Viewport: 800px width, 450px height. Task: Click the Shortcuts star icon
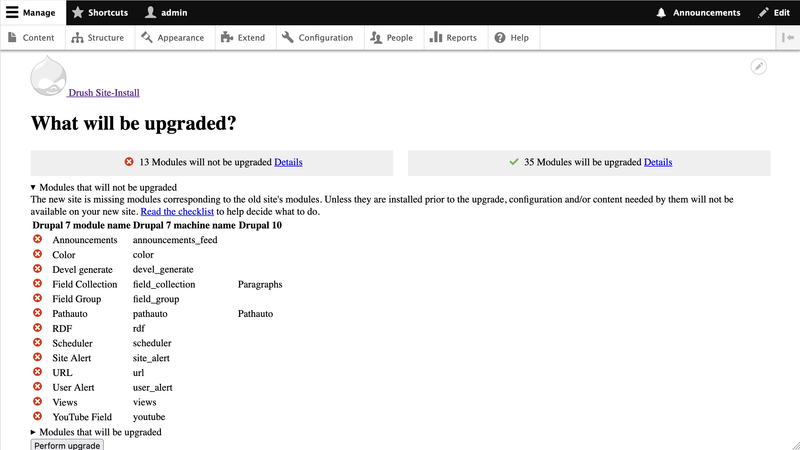[78, 13]
